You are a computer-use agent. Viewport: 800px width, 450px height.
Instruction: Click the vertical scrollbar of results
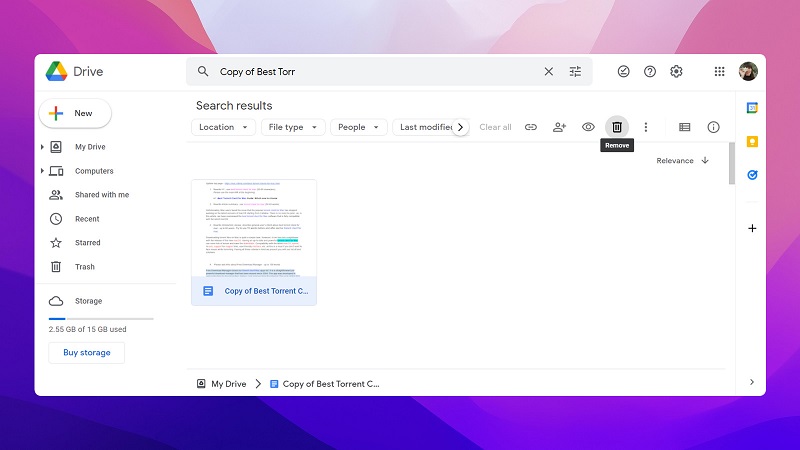(x=732, y=163)
